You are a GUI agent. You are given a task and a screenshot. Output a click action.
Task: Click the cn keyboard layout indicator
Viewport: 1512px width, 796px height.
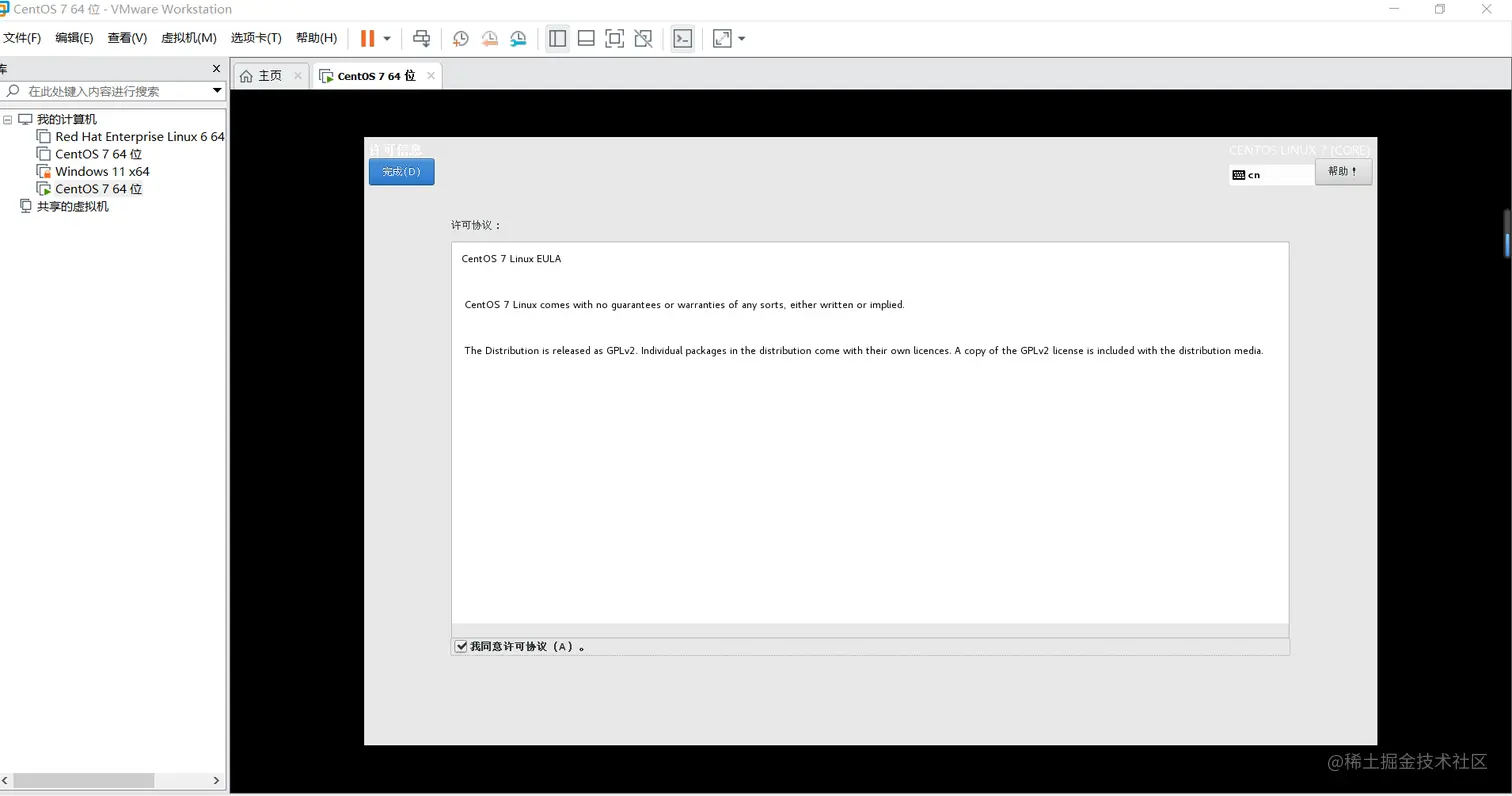click(x=1272, y=175)
